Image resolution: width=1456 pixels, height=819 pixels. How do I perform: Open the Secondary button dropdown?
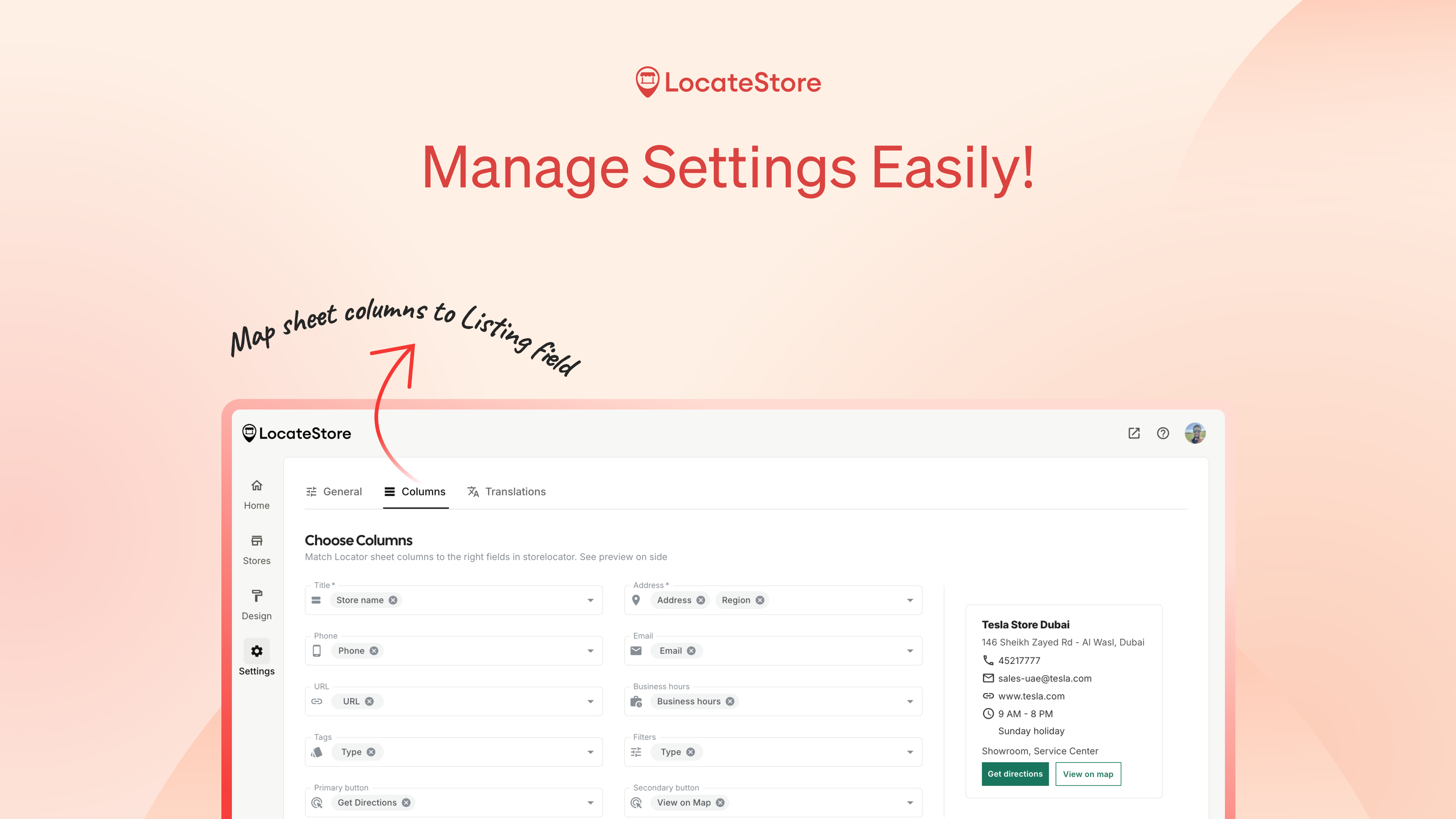[x=909, y=802]
